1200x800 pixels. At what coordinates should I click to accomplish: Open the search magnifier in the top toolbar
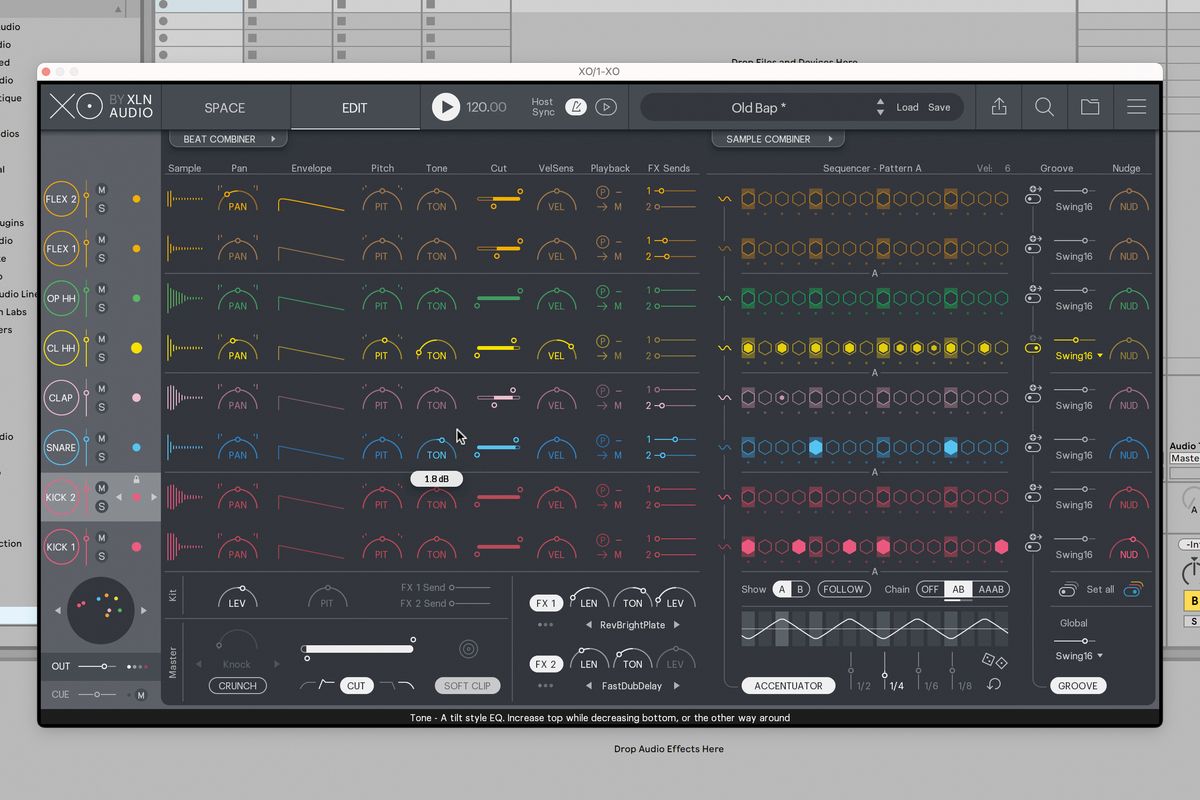point(1044,106)
